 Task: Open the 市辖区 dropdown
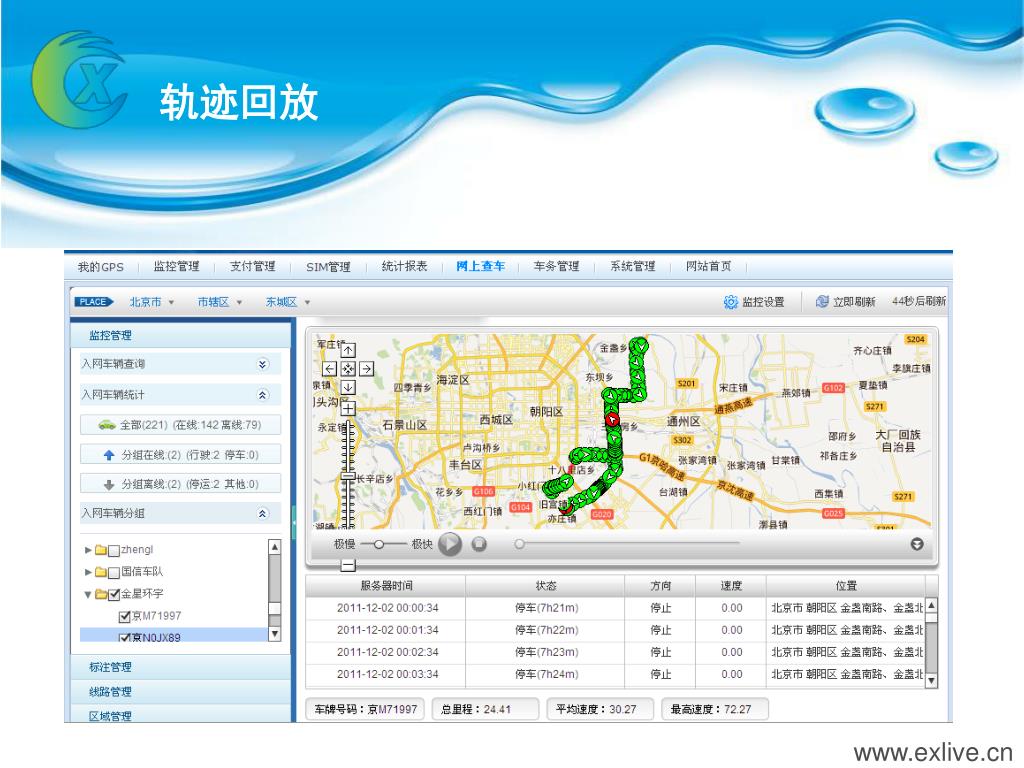point(220,302)
